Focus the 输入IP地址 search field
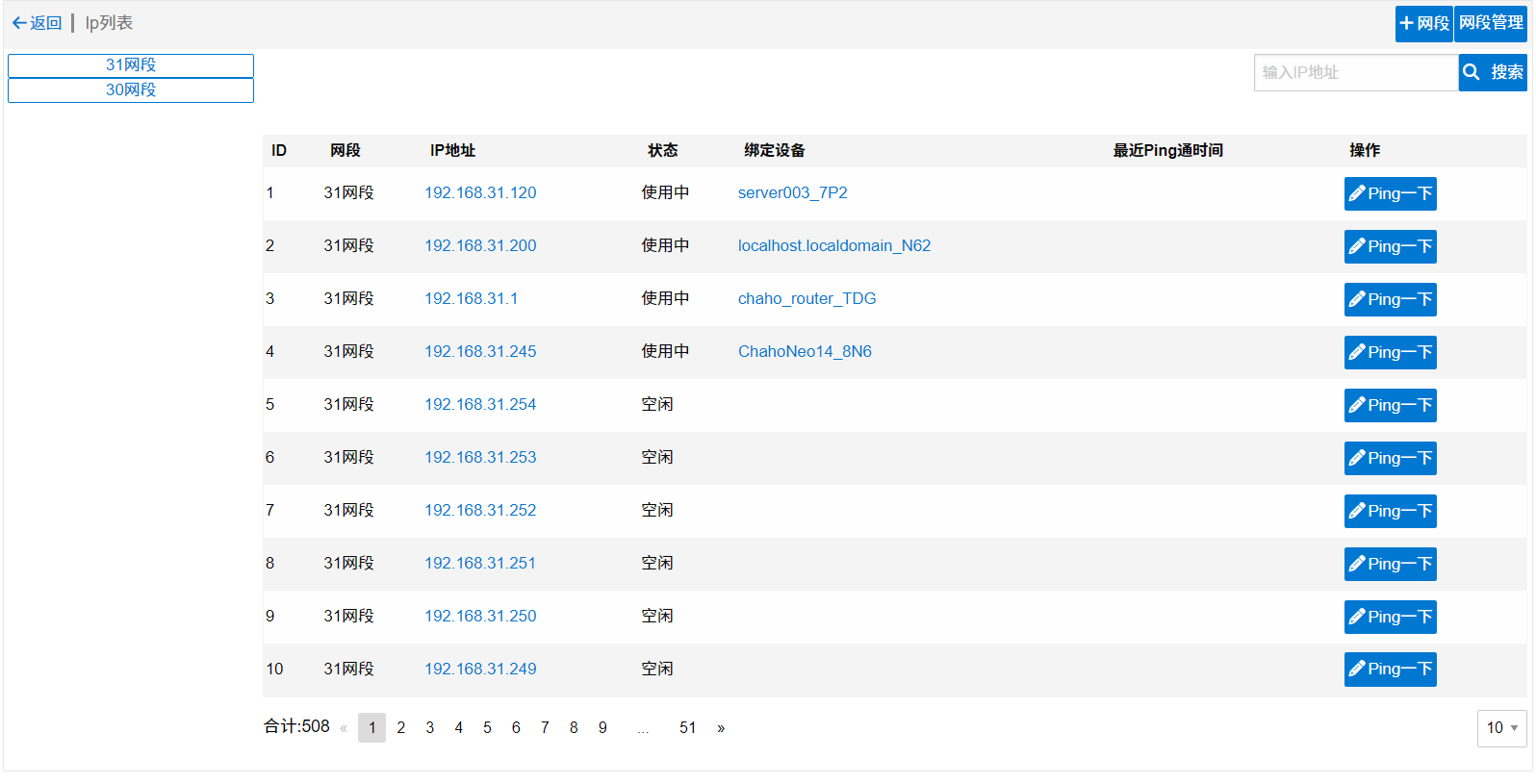 [x=1356, y=72]
